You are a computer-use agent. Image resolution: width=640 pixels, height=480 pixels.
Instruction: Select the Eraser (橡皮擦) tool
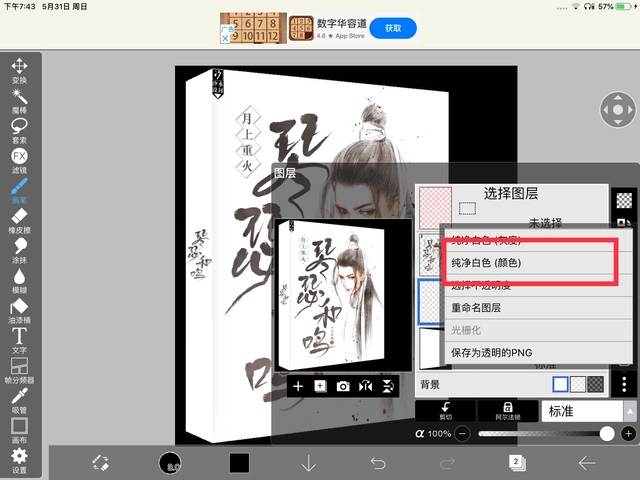pyautogui.click(x=19, y=219)
